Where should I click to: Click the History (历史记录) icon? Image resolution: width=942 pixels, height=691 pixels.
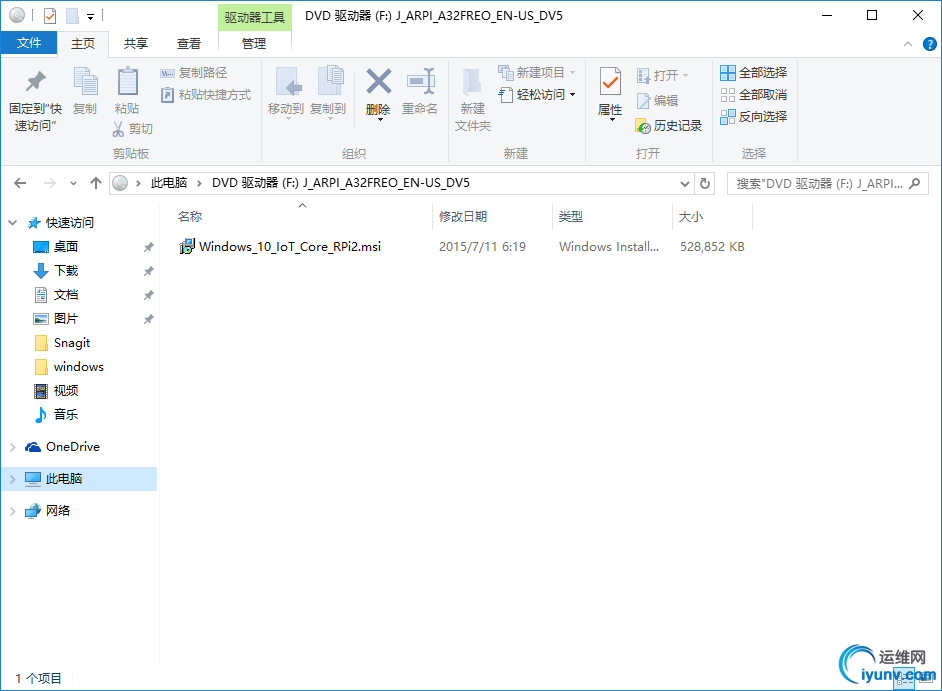click(643, 126)
